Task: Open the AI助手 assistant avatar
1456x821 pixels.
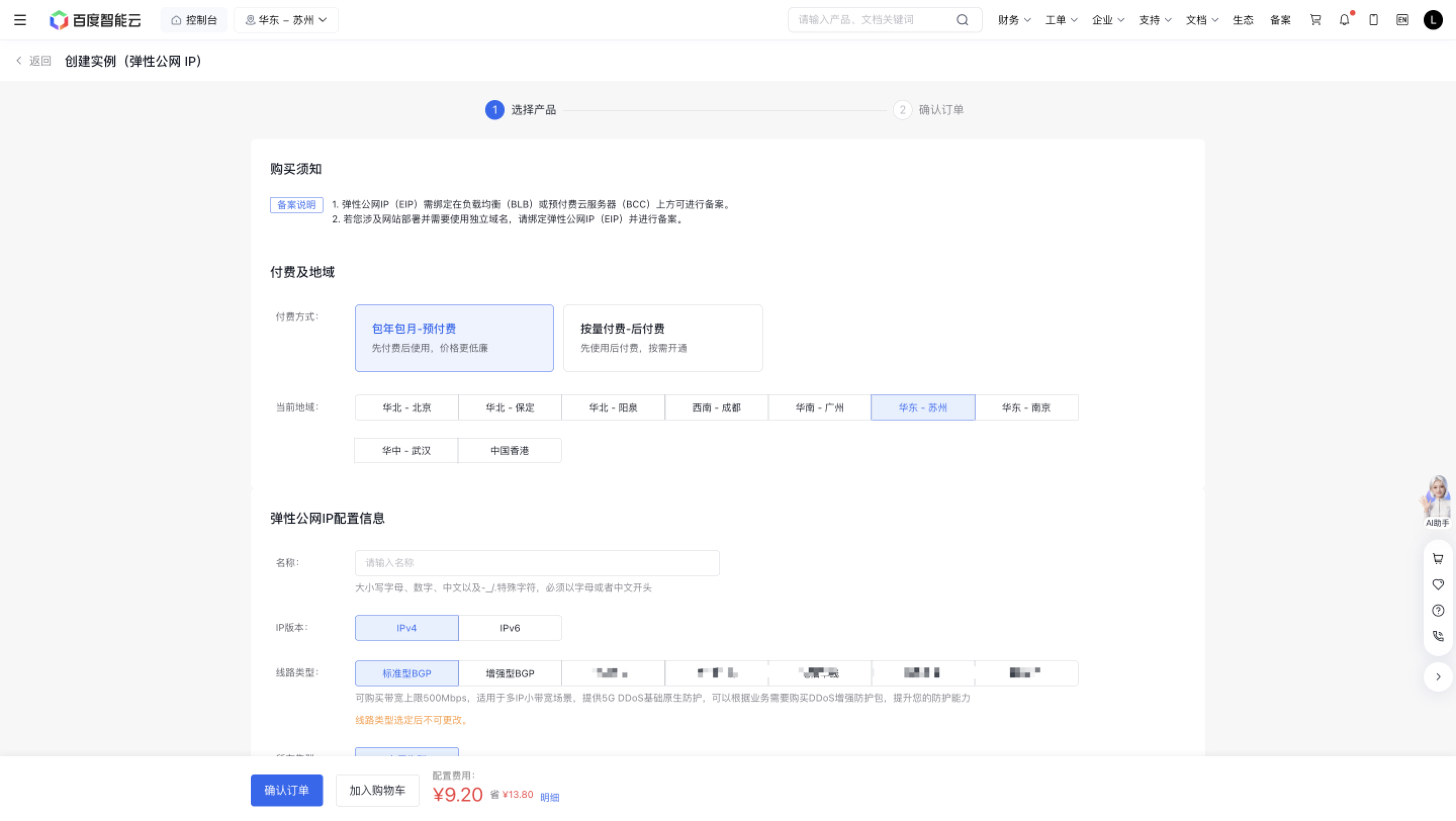Action: pyautogui.click(x=1437, y=501)
